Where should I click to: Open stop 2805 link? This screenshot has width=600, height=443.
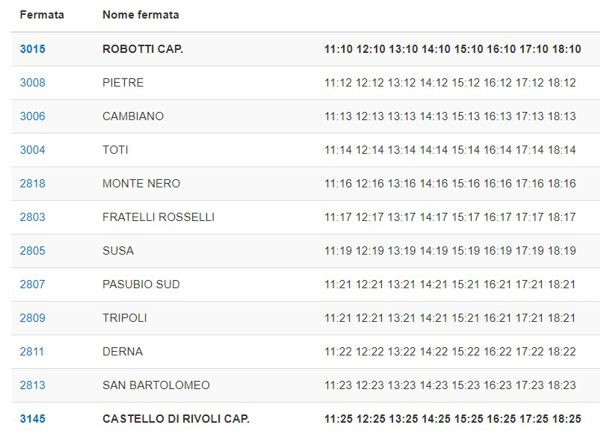(32, 251)
